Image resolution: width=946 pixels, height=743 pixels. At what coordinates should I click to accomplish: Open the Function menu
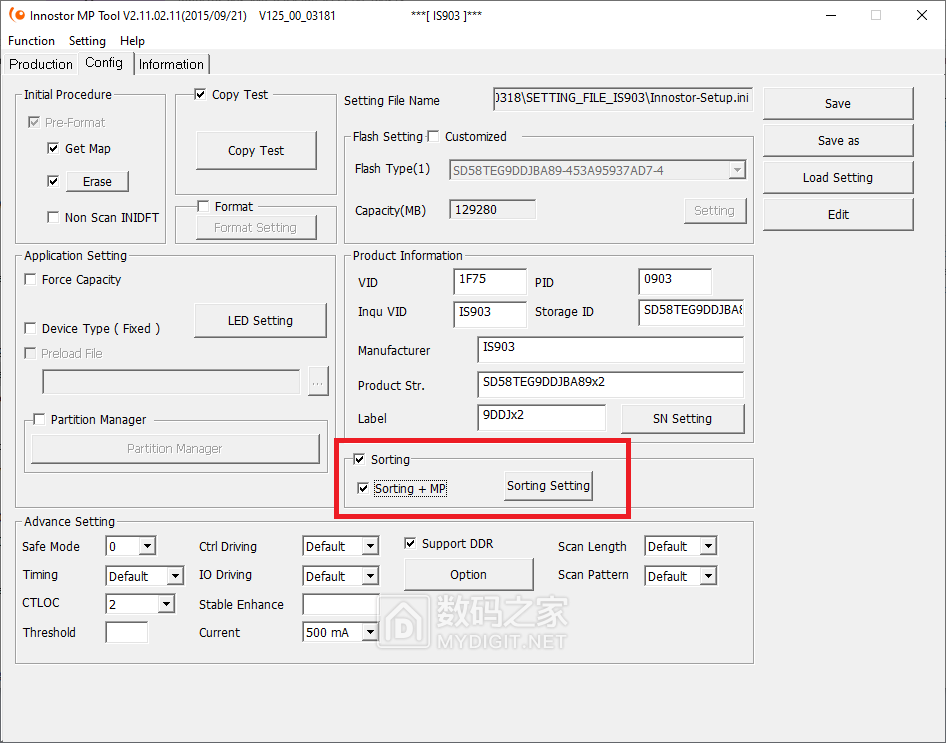(x=31, y=41)
